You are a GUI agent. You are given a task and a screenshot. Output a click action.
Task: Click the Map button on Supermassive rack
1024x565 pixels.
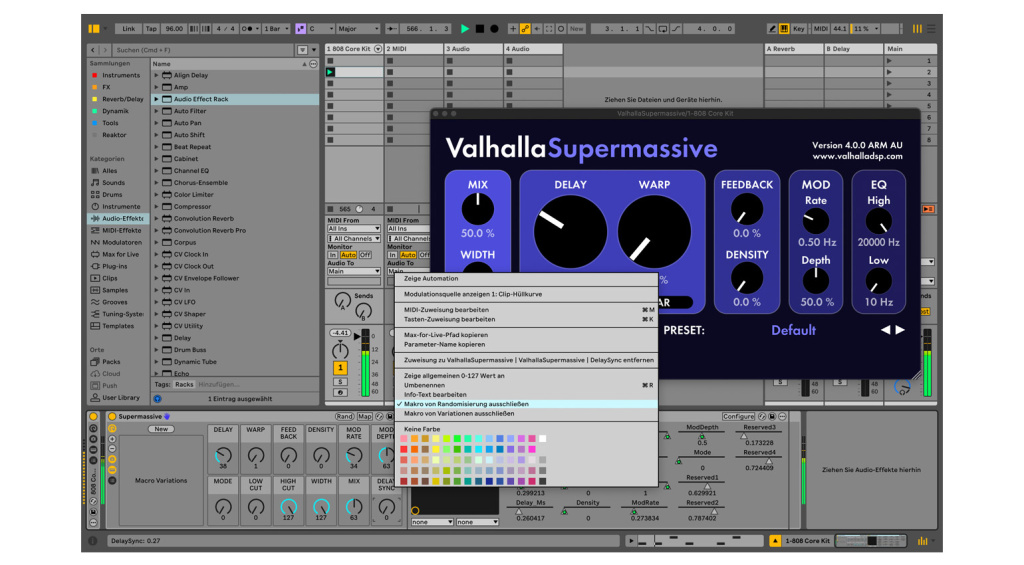pos(364,416)
